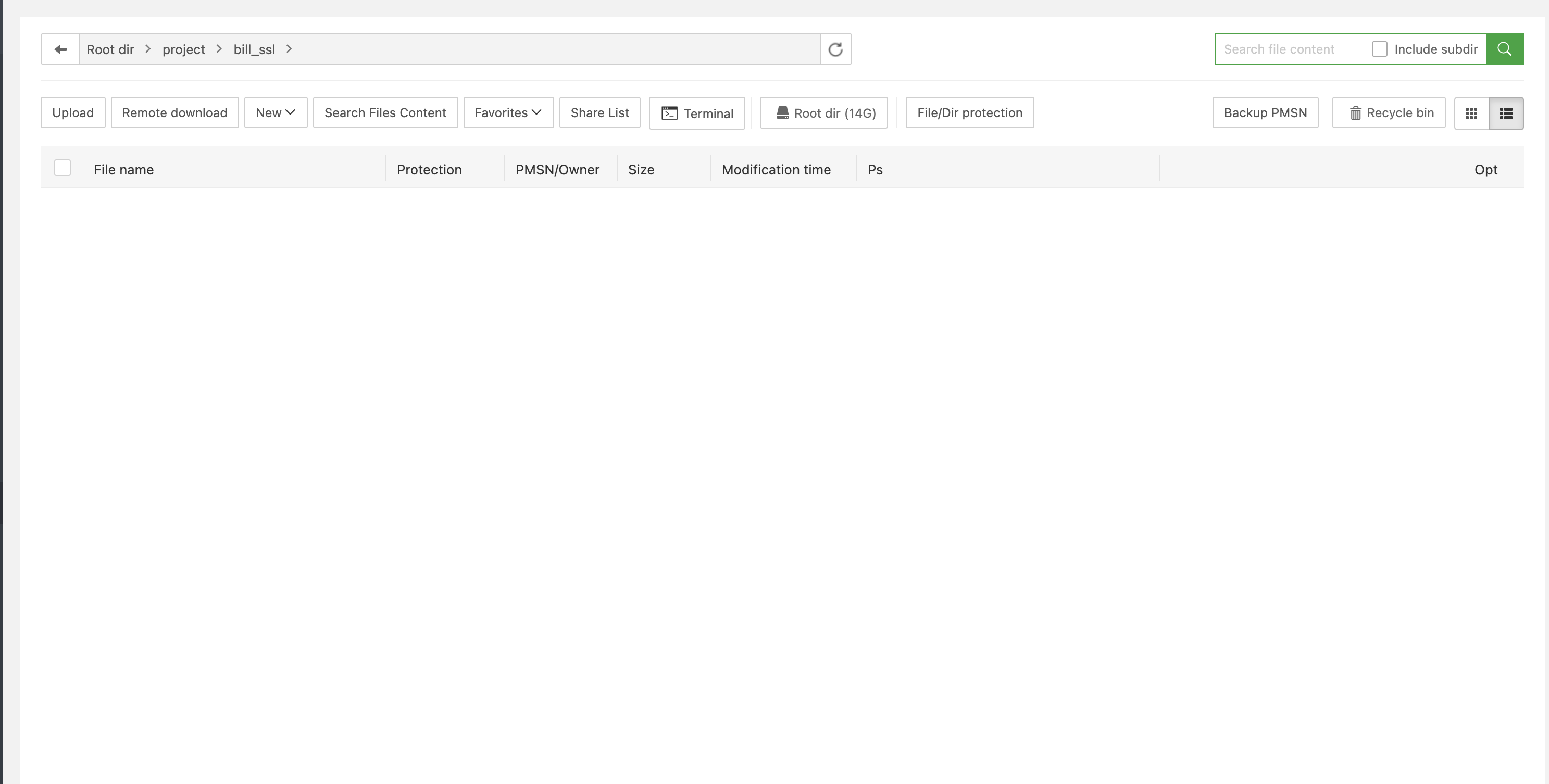Screen dimensions: 1549x784
Task: Refresh the directory listing
Action: click(x=835, y=49)
